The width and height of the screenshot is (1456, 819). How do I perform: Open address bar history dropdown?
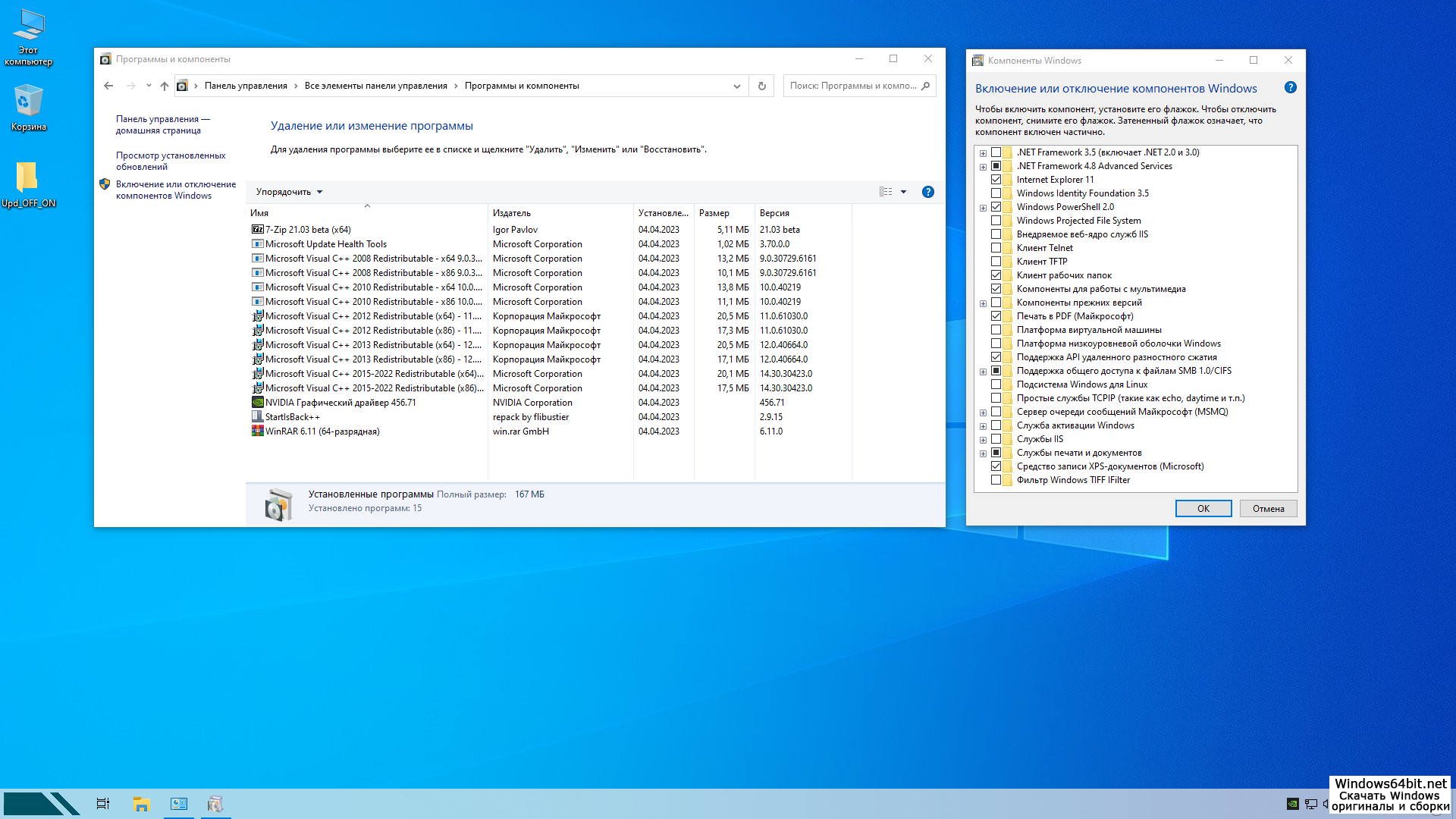tap(736, 86)
